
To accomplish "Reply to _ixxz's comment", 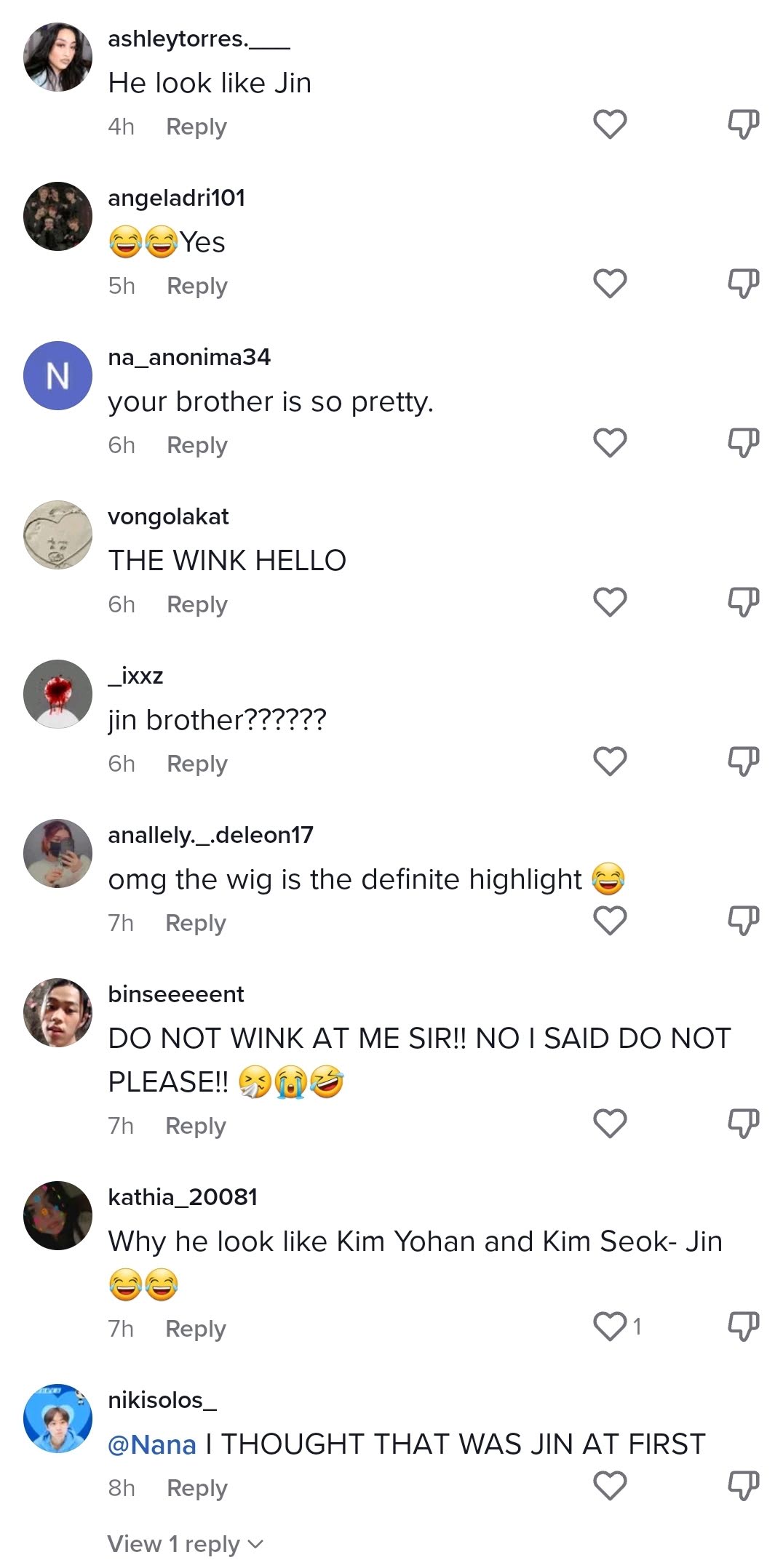I will coord(197,764).
